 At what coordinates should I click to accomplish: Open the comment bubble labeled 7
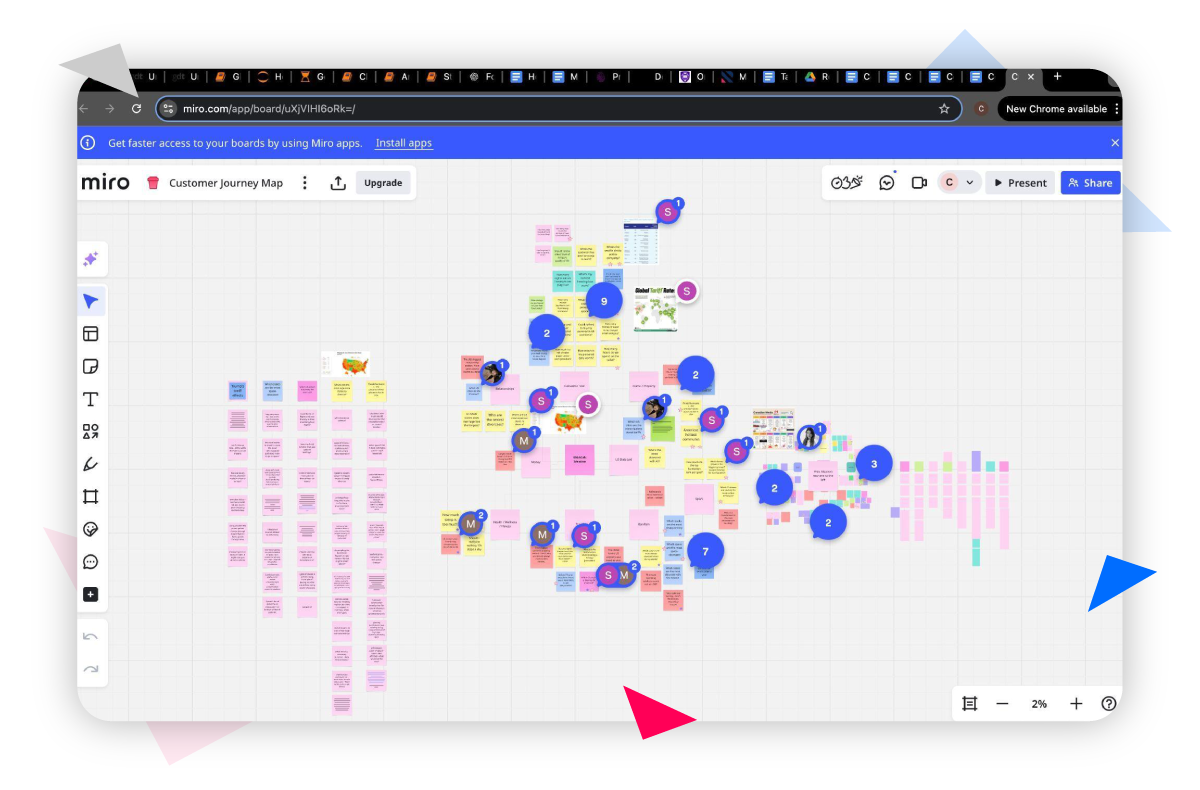point(705,551)
